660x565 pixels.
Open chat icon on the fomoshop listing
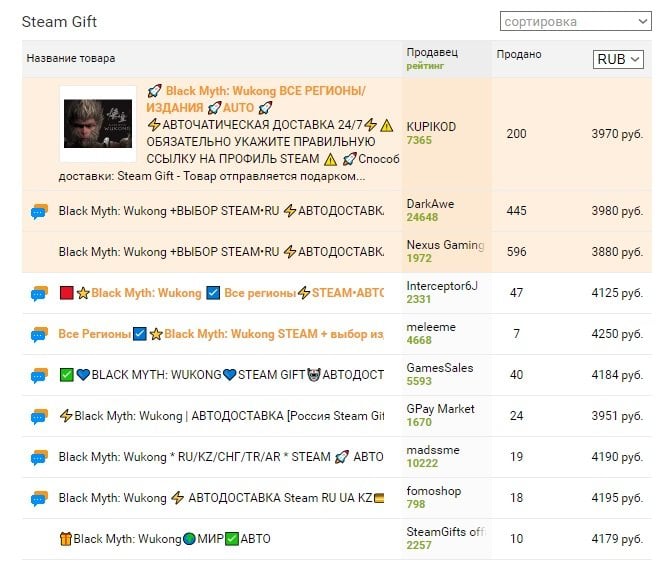39,499
